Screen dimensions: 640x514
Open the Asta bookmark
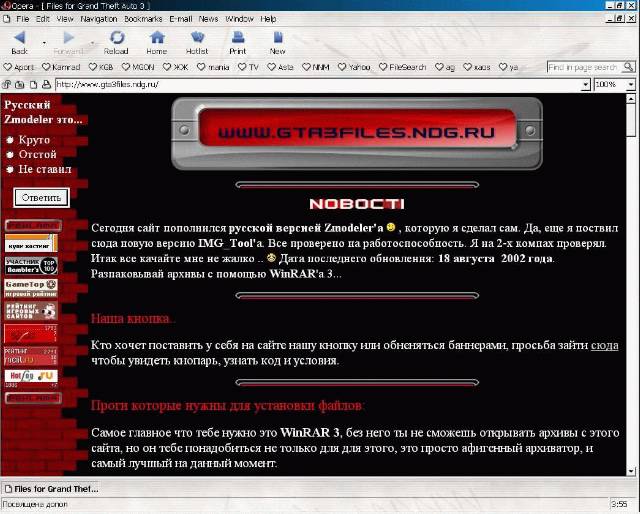tap(280, 67)
